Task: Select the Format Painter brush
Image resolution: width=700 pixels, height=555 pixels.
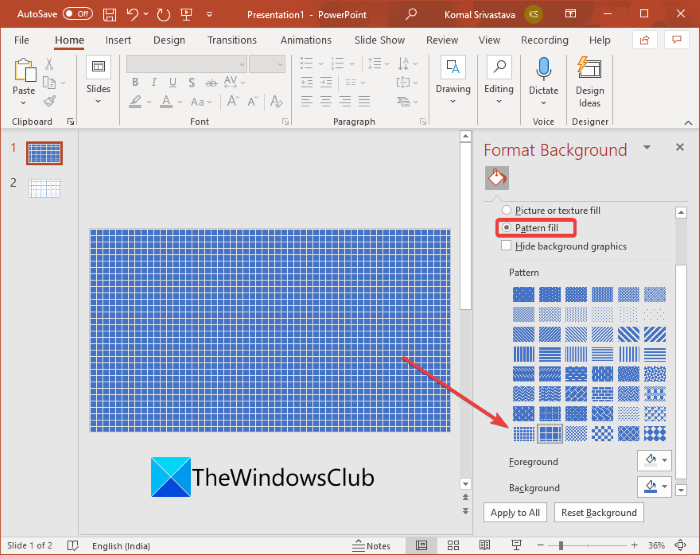Action: coord(50,101)
